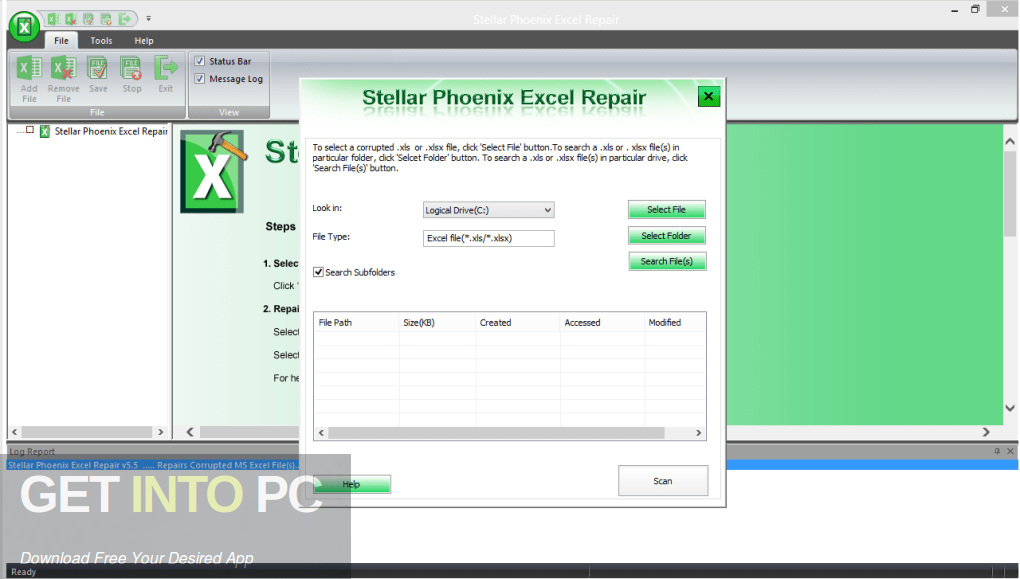Screen dimensions: 1020x579
Task: Click the Select Folder button
Action: (x=667, y=236)
